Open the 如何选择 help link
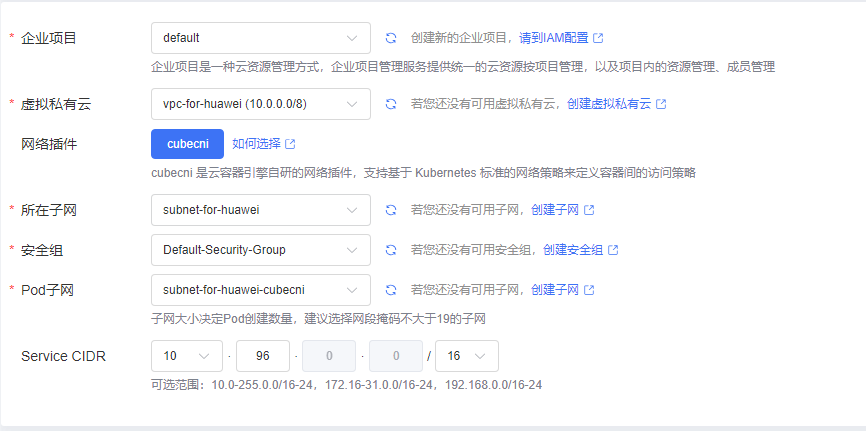The width and height of the screenshot is (866, 431). [x=256, y=144]
